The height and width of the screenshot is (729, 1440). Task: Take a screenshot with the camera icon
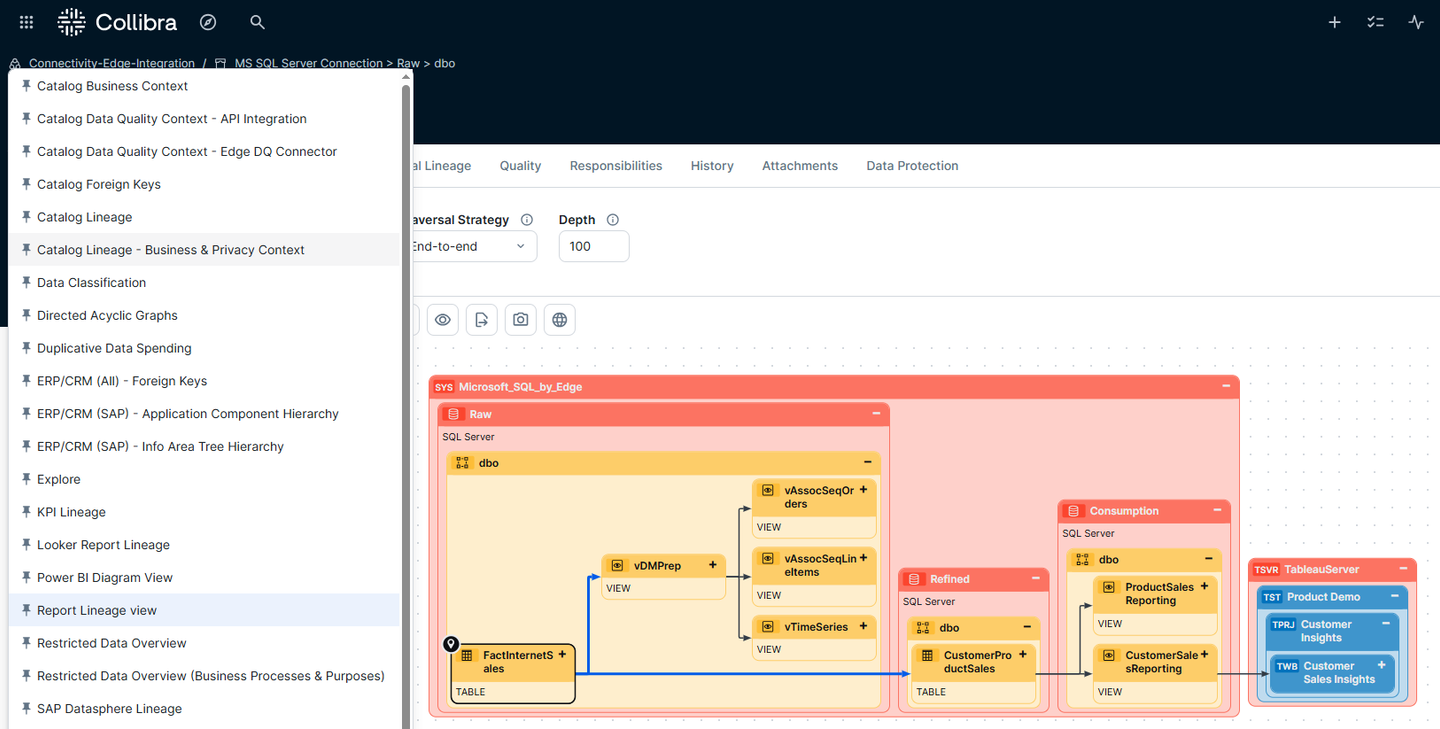[520, 319]
